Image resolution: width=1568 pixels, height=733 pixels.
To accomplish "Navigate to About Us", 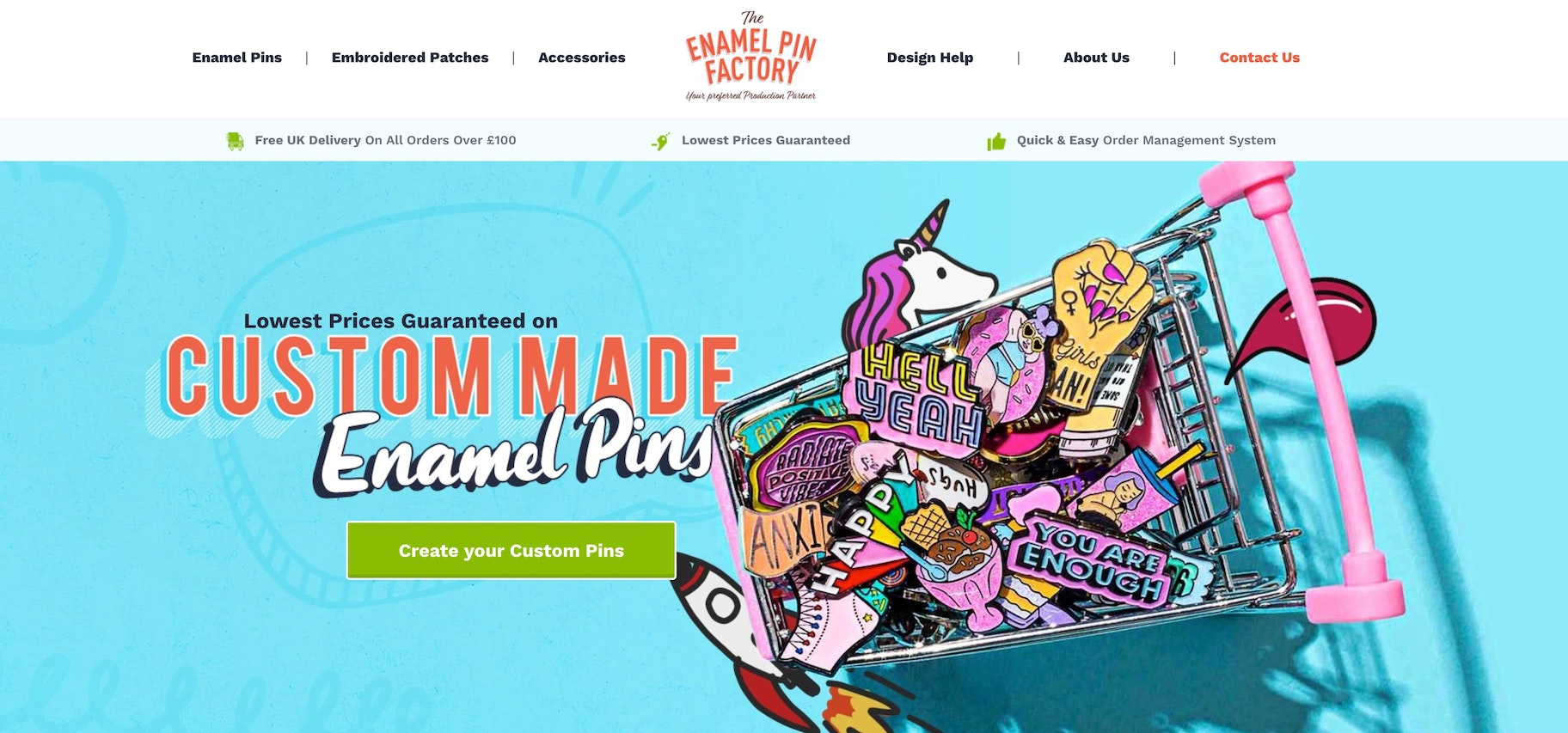I will click(1096, 58).
